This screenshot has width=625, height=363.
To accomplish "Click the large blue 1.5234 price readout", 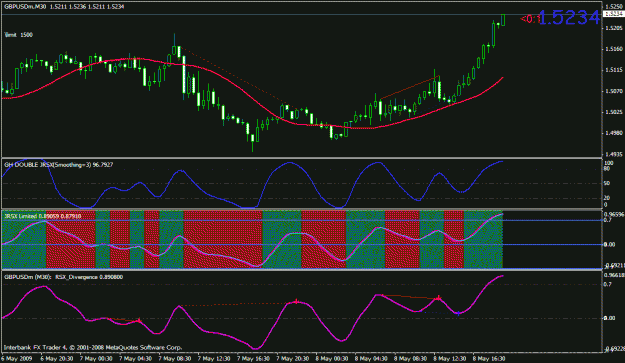I will [570, 18].
